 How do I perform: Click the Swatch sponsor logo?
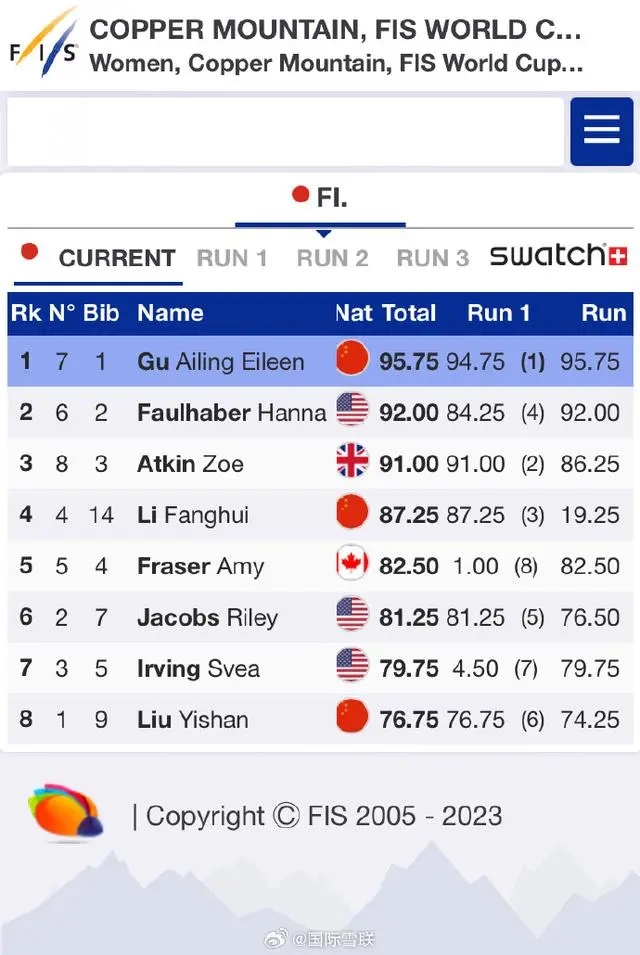558,256
